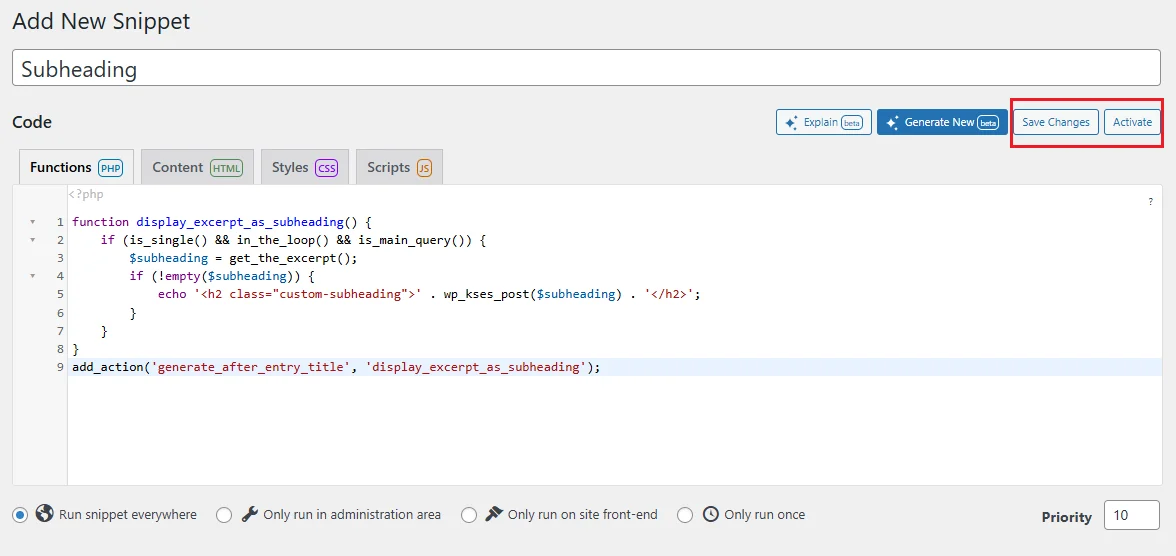This screenshot has height=556, width=1176.
Task: Open the Content HTML tab
Action: click(x=197, y=167)
